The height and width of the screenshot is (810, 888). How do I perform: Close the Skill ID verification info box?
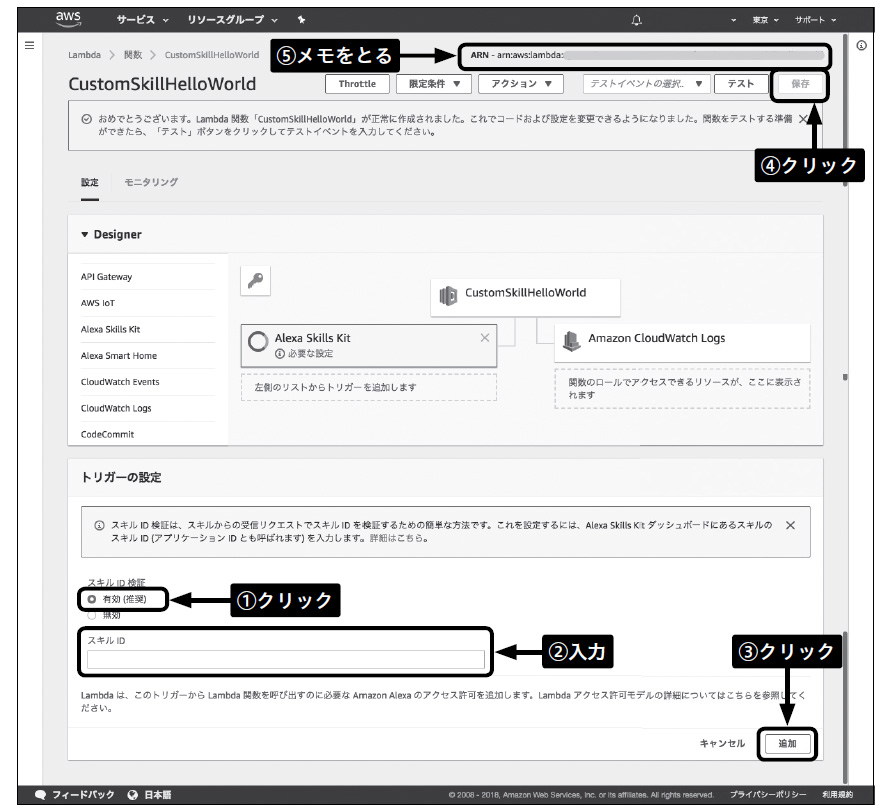[790, 525]
